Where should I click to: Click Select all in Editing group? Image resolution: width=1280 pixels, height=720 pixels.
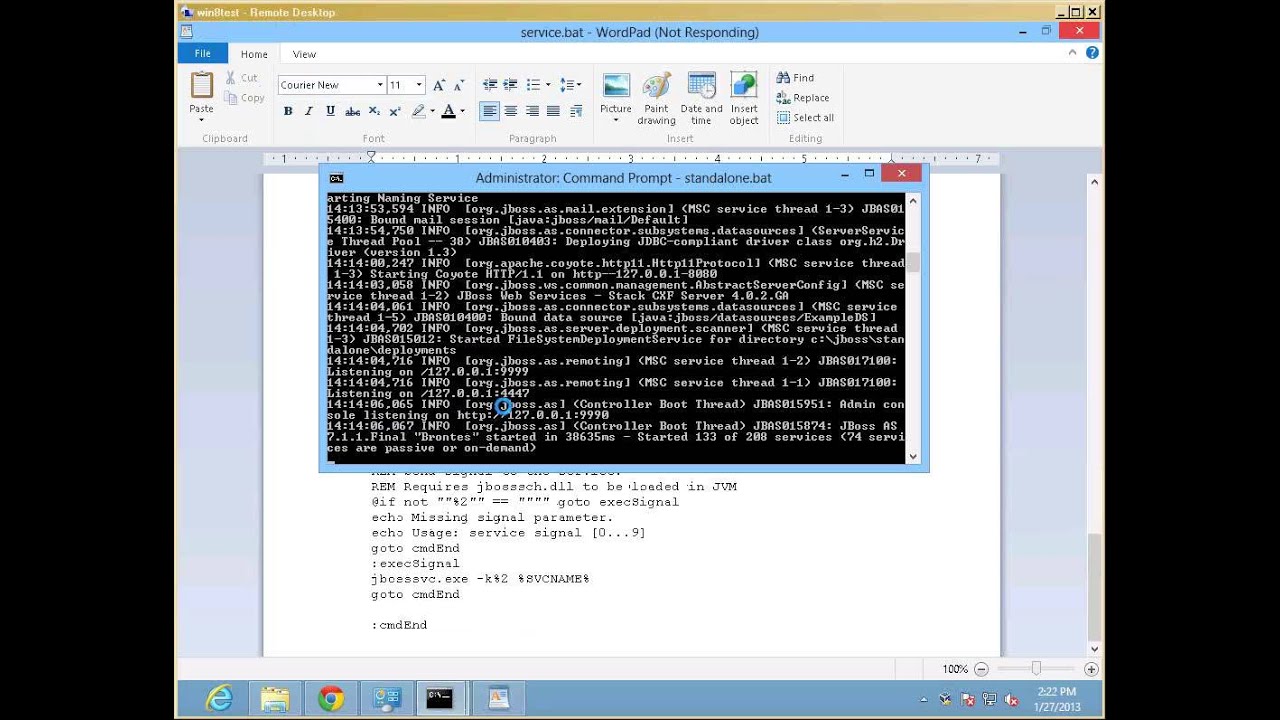(x=805, y=117)
